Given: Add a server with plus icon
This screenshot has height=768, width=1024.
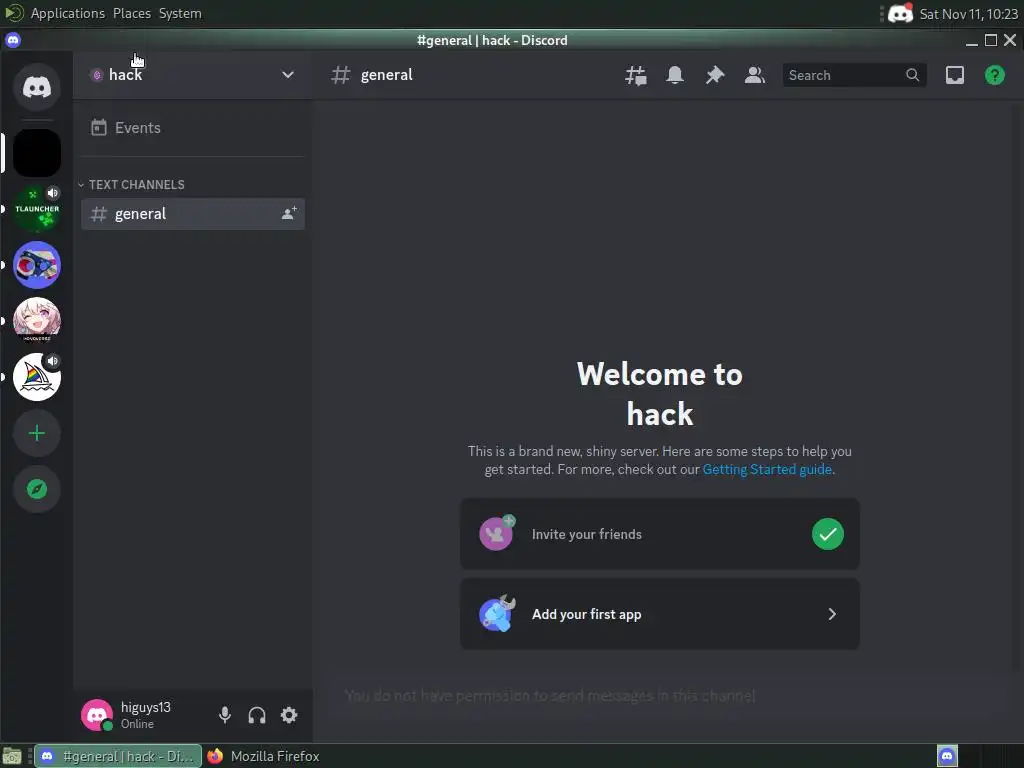Looking at the screenshot, I should point(37,433).
